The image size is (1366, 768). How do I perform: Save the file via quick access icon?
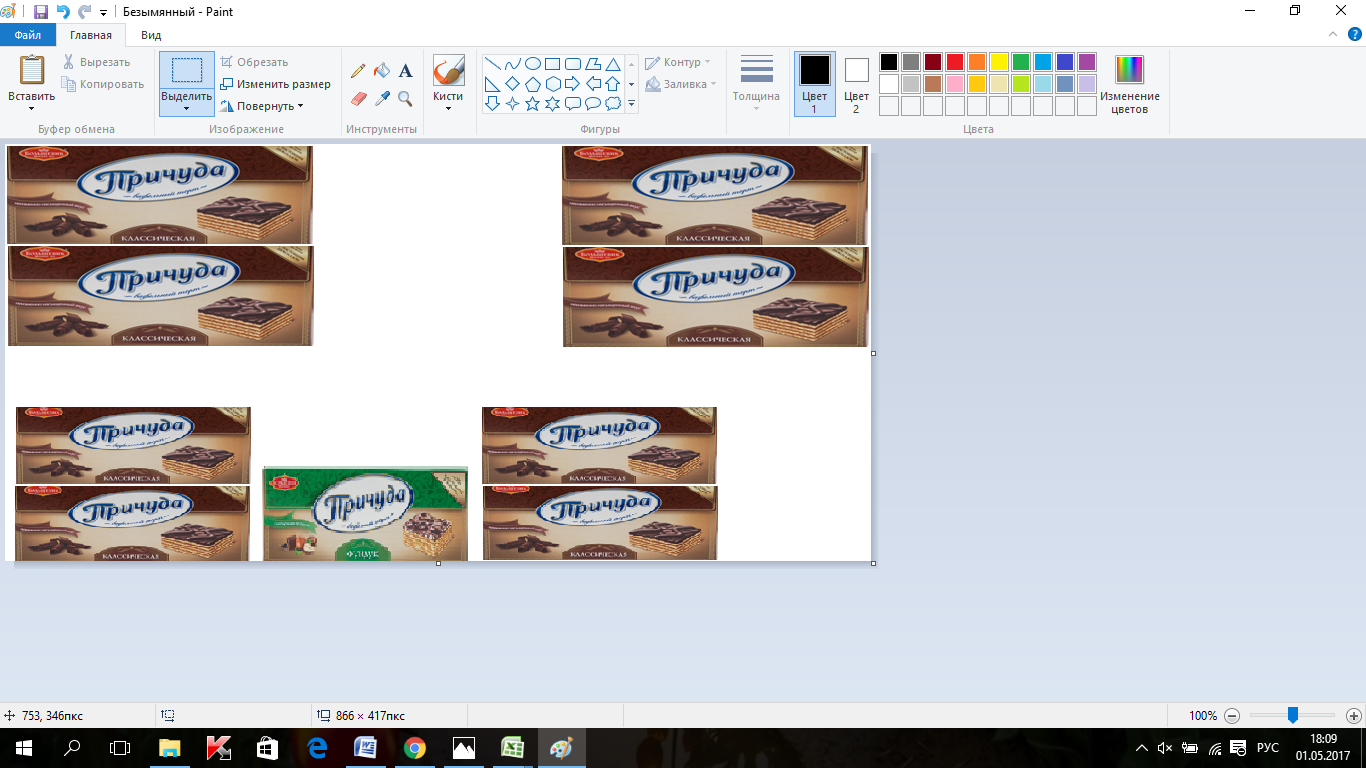[x=41, y=12]
